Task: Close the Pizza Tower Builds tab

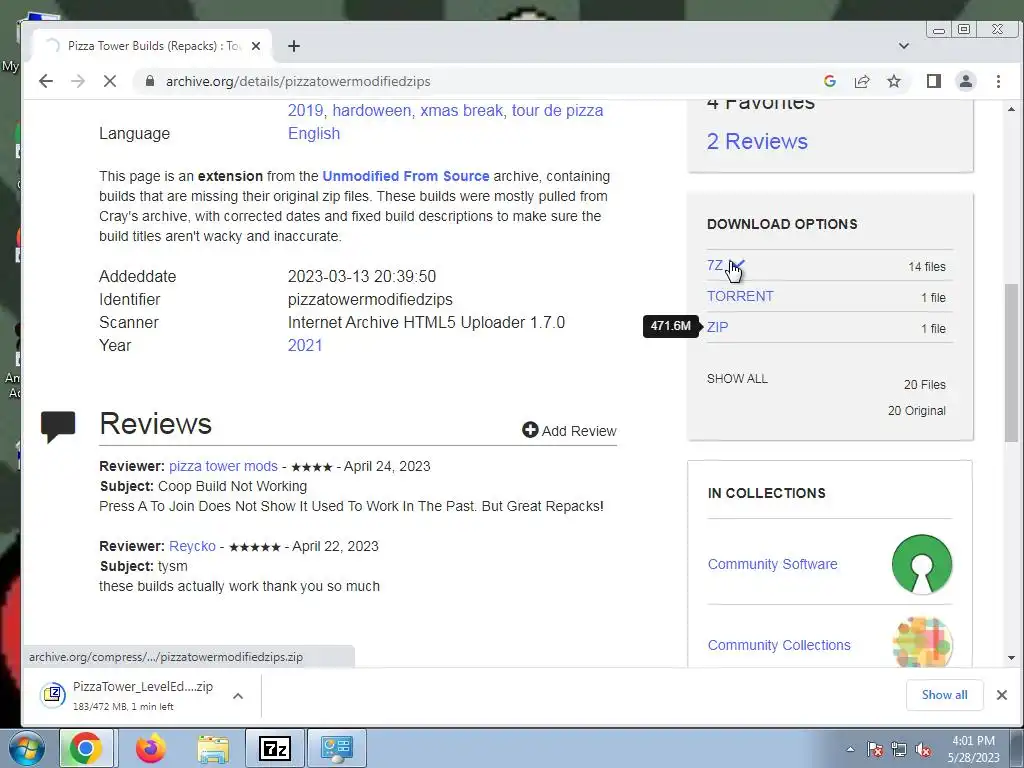Action: pyautogui.click(x=256, y=46)
